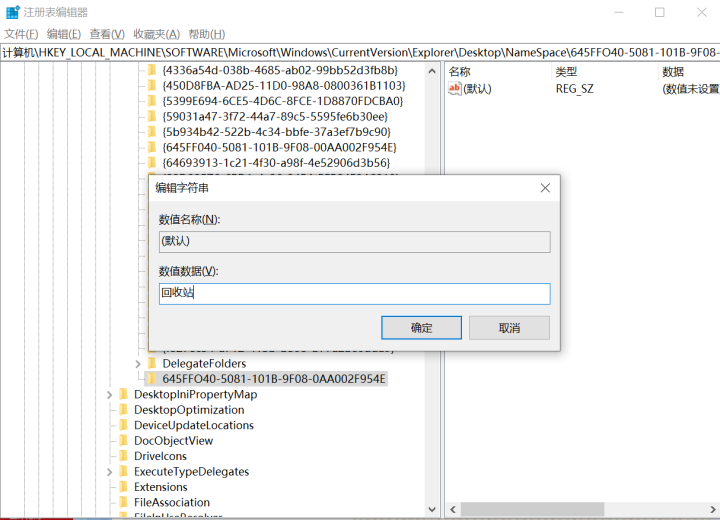Select key 645FFO40-5081-101B-9F08-0AA002F954E
Viewport: 720px width, 520px height.
click(274, 379)
